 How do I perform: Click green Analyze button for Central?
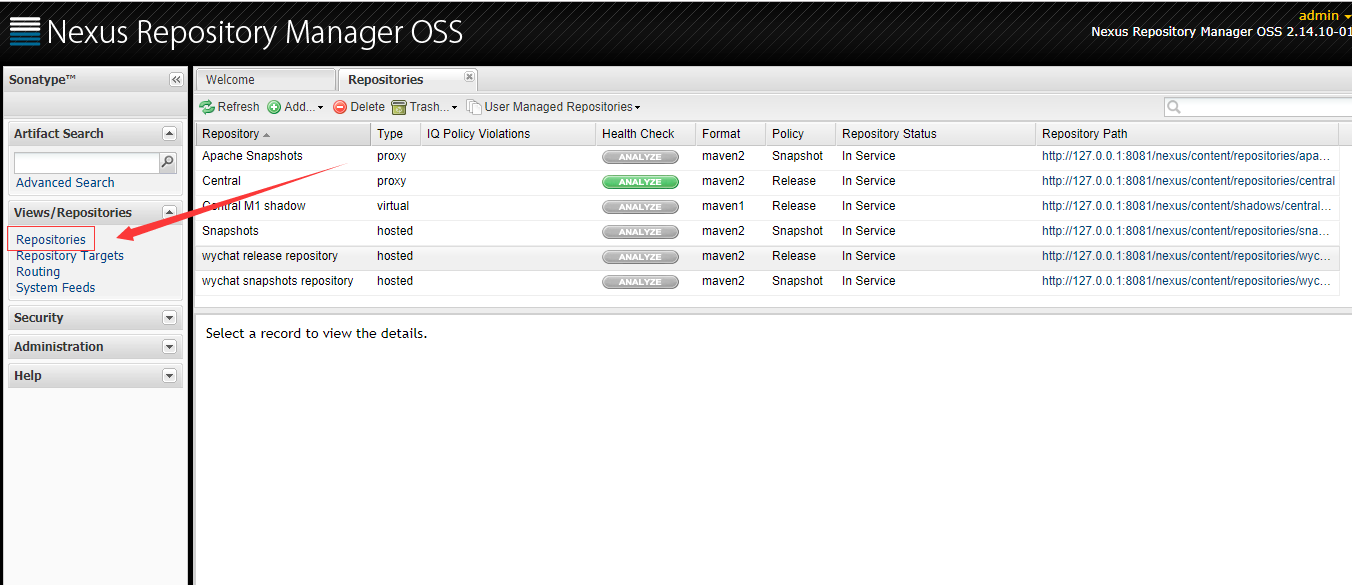[640, 182]
